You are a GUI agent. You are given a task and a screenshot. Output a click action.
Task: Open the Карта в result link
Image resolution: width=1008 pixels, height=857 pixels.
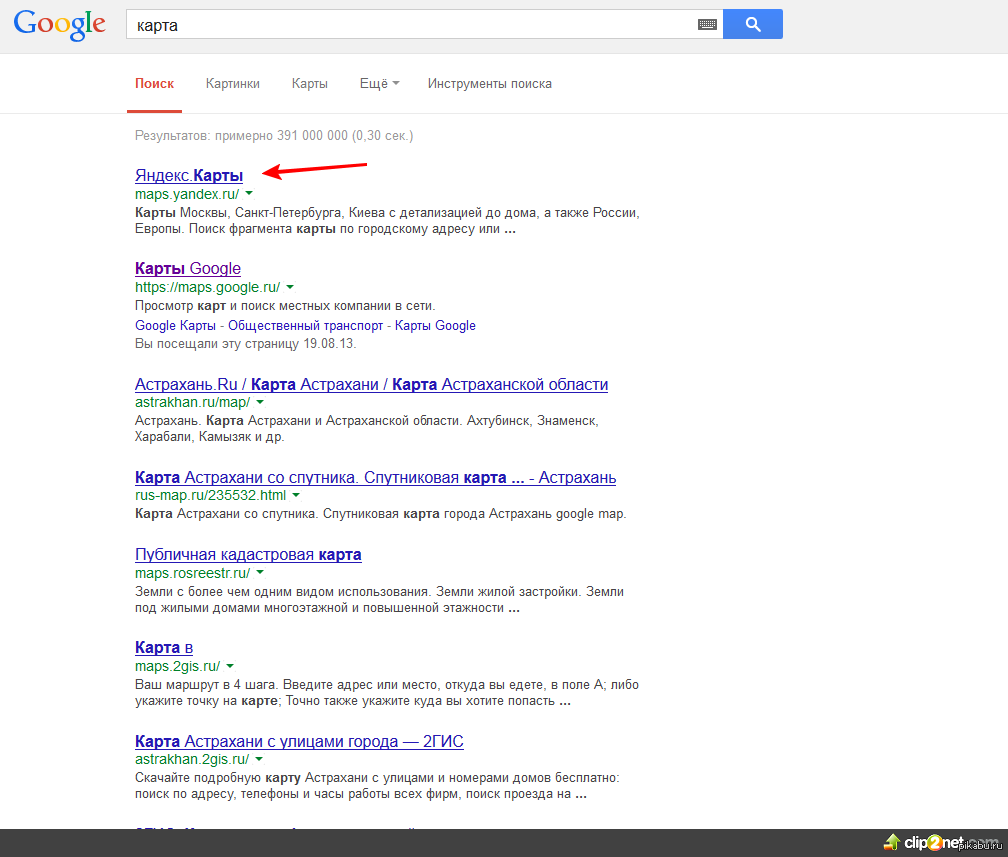point(164,647)
